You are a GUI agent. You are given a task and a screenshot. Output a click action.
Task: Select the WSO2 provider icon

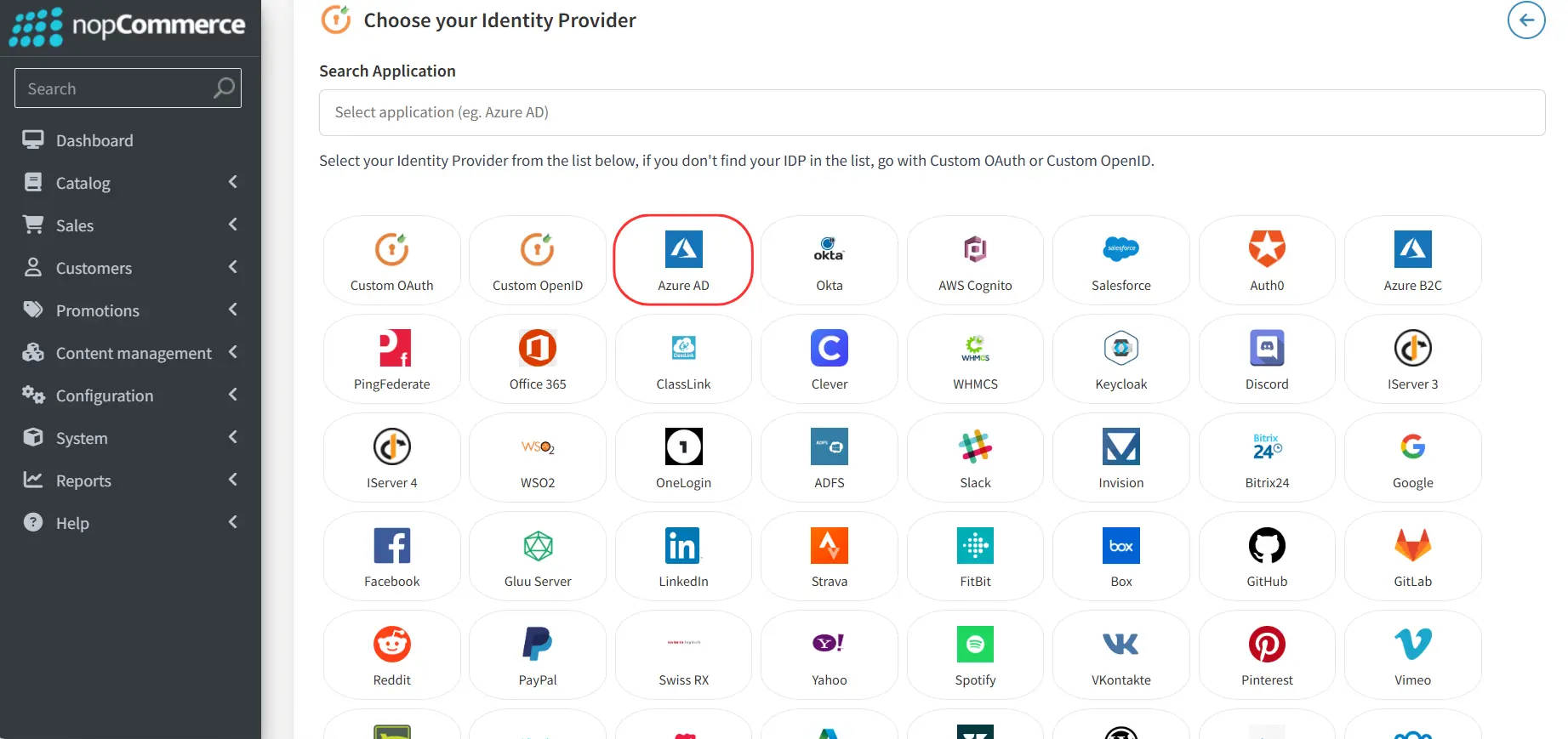click(x=538, y=446)
